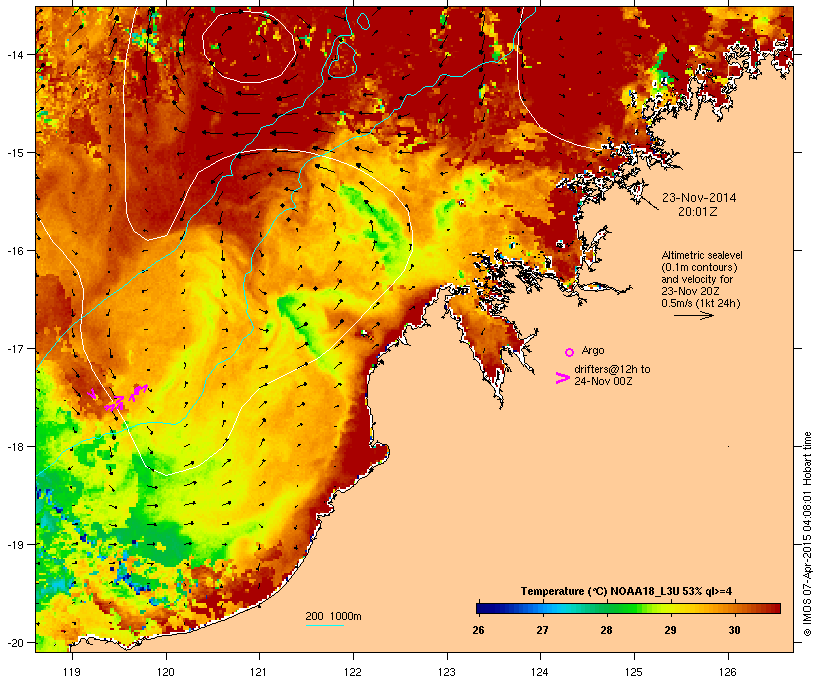This screenshot has width=820, height=680.
Task: Click the Temperature NOAA18_L3U colorbar title
Action: [626, 592]
